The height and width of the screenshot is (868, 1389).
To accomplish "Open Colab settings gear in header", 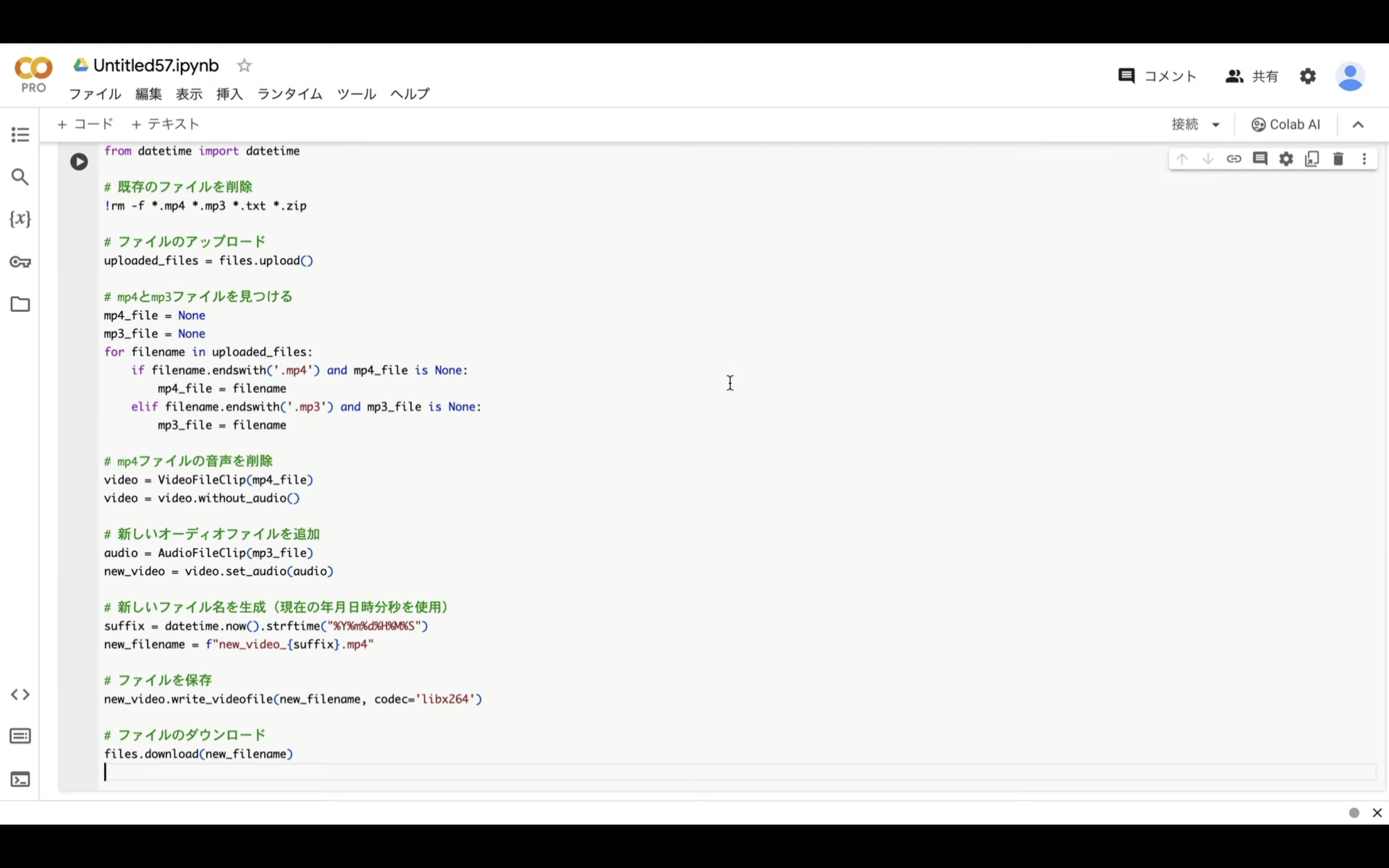I will coord(1307,76).
